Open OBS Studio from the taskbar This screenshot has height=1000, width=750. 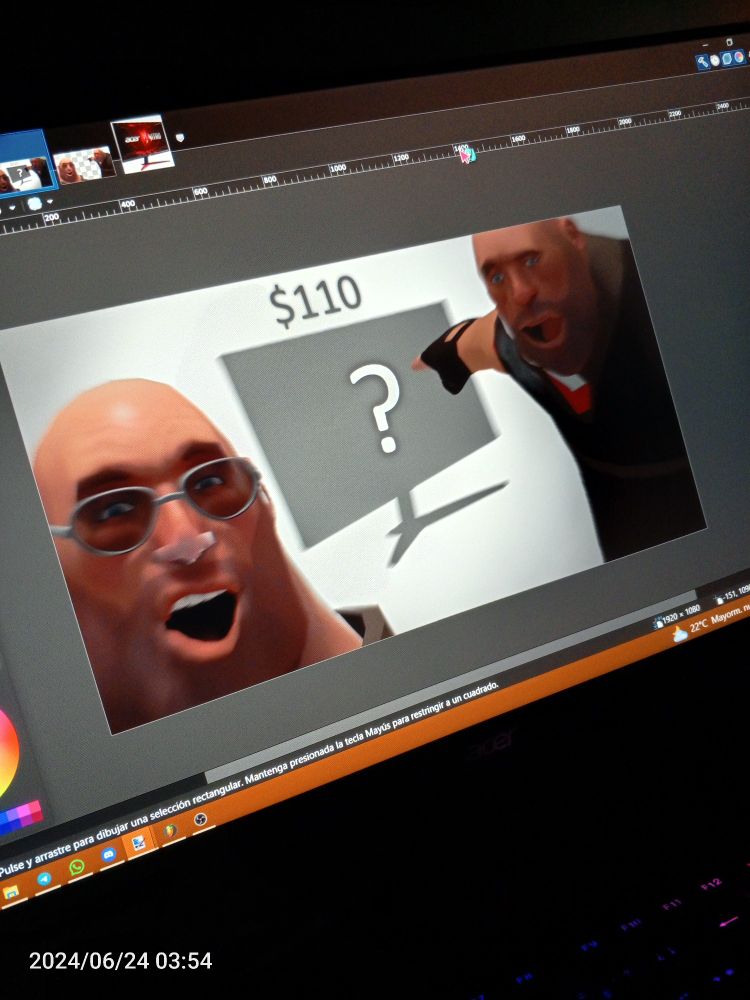[200, 819]
